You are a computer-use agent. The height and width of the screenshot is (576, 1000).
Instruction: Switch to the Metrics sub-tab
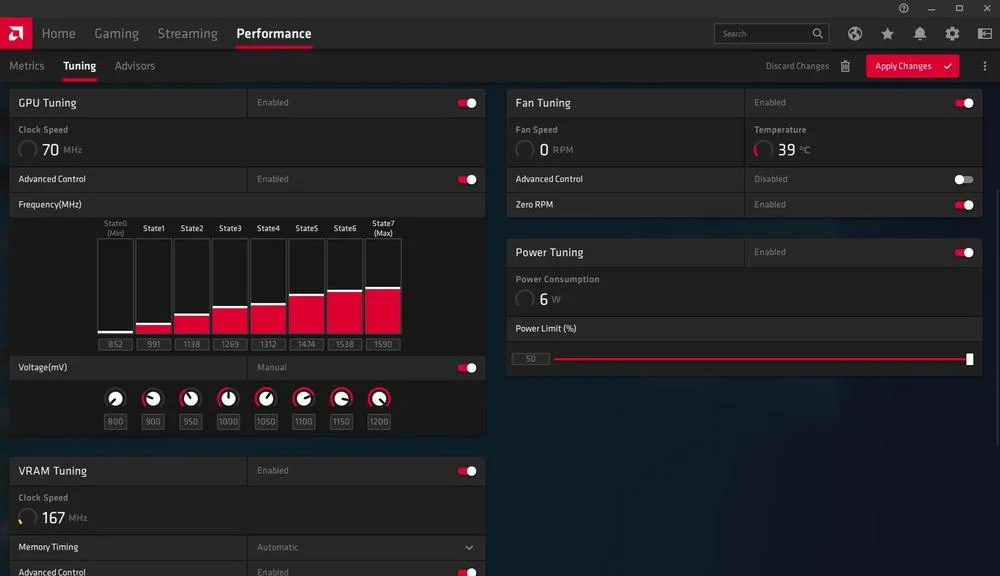[27, 66]
